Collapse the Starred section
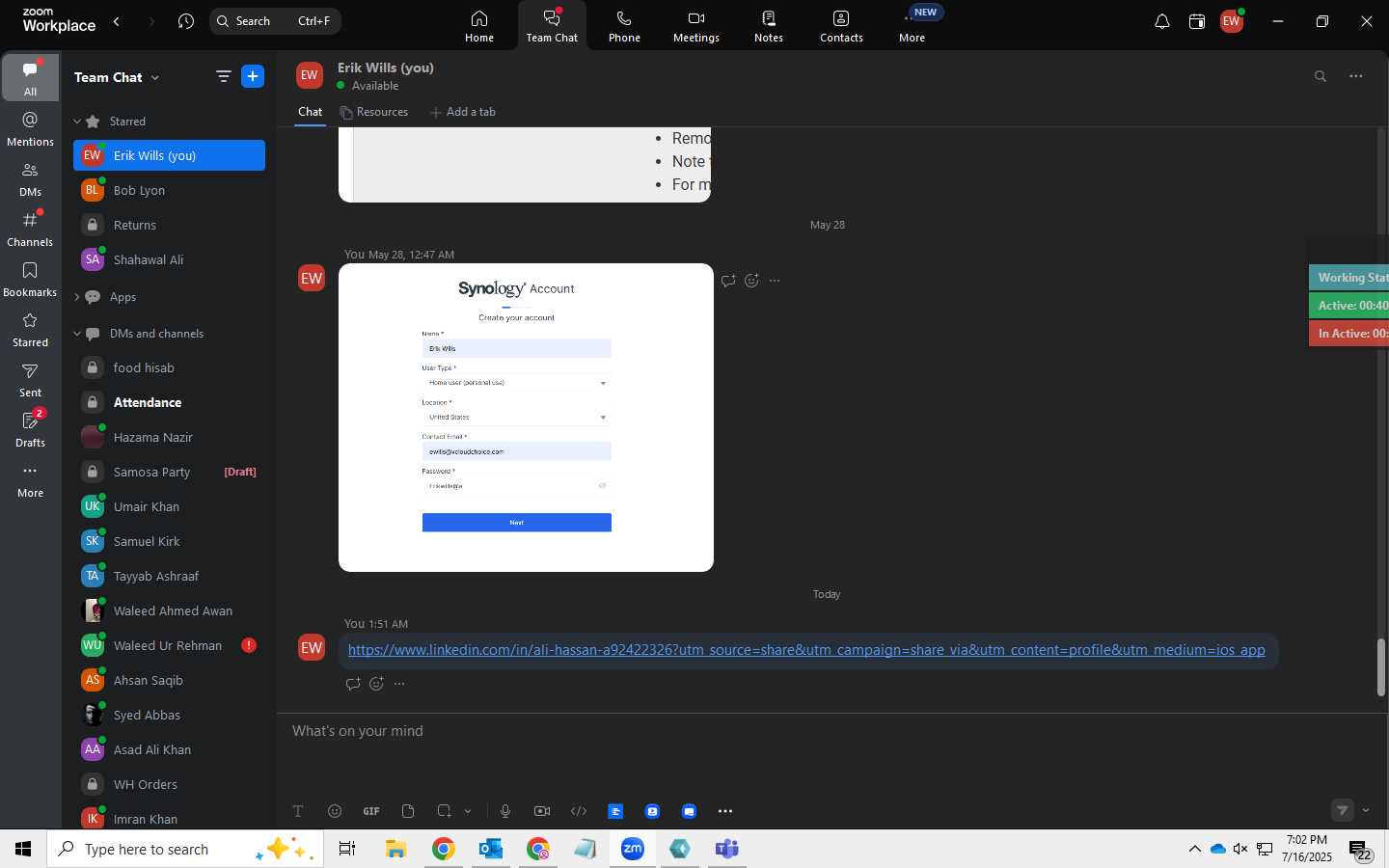Viewport: 1389px width, 868px height. click(x=77, y=122)
